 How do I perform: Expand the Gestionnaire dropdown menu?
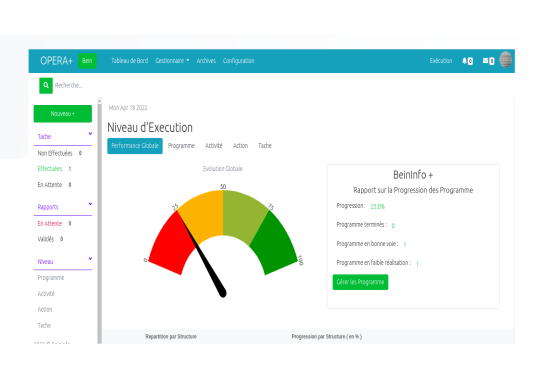tap(172, 61)
